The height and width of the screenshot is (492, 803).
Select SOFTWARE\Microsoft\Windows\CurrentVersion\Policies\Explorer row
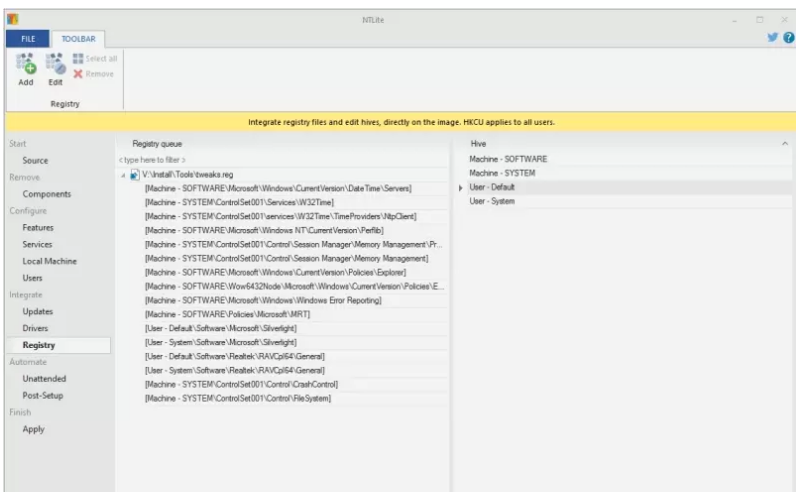pyautogui.click(x=276, y=272)
